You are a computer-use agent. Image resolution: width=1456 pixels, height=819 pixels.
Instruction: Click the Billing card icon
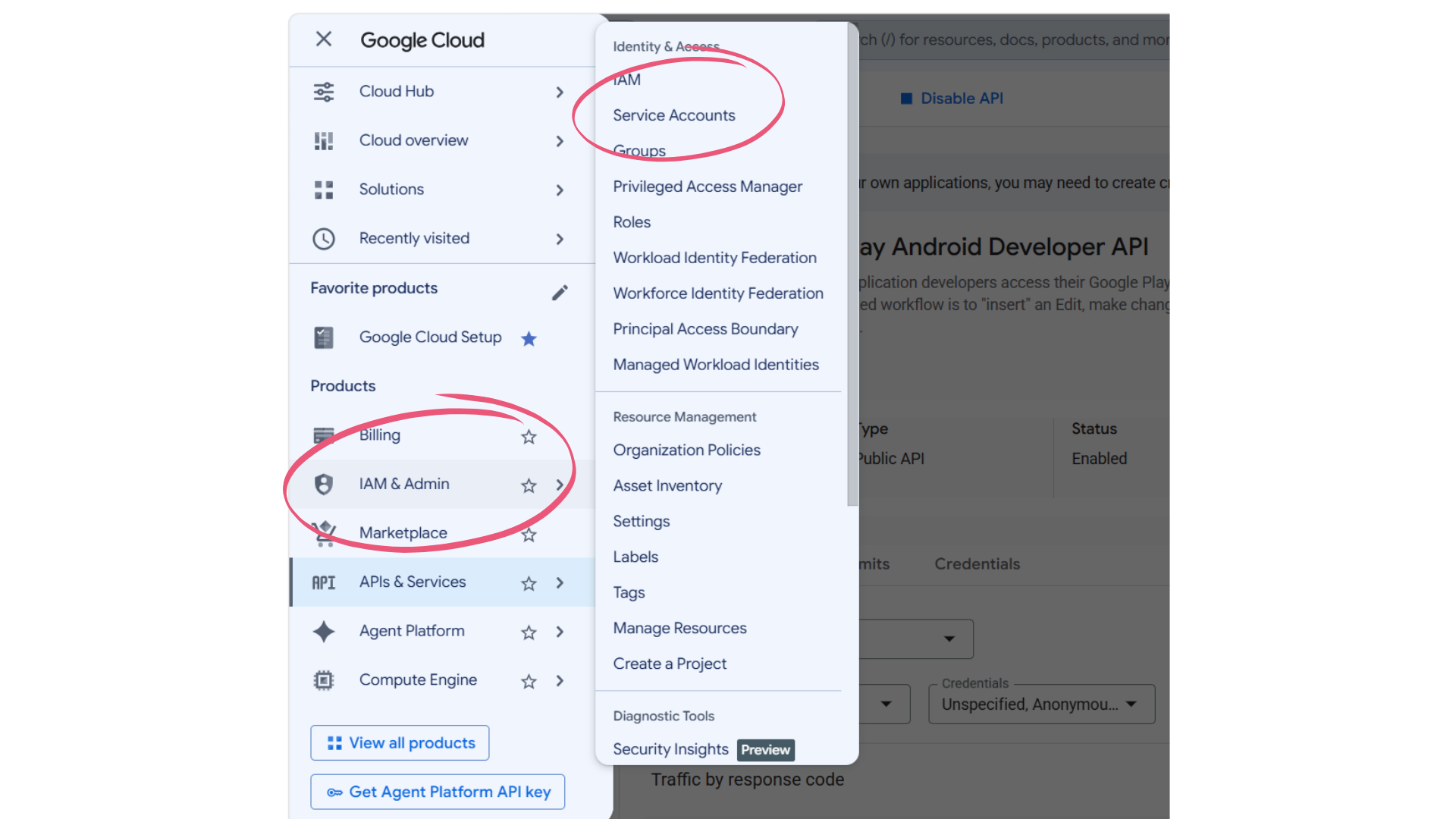point(324,435)
